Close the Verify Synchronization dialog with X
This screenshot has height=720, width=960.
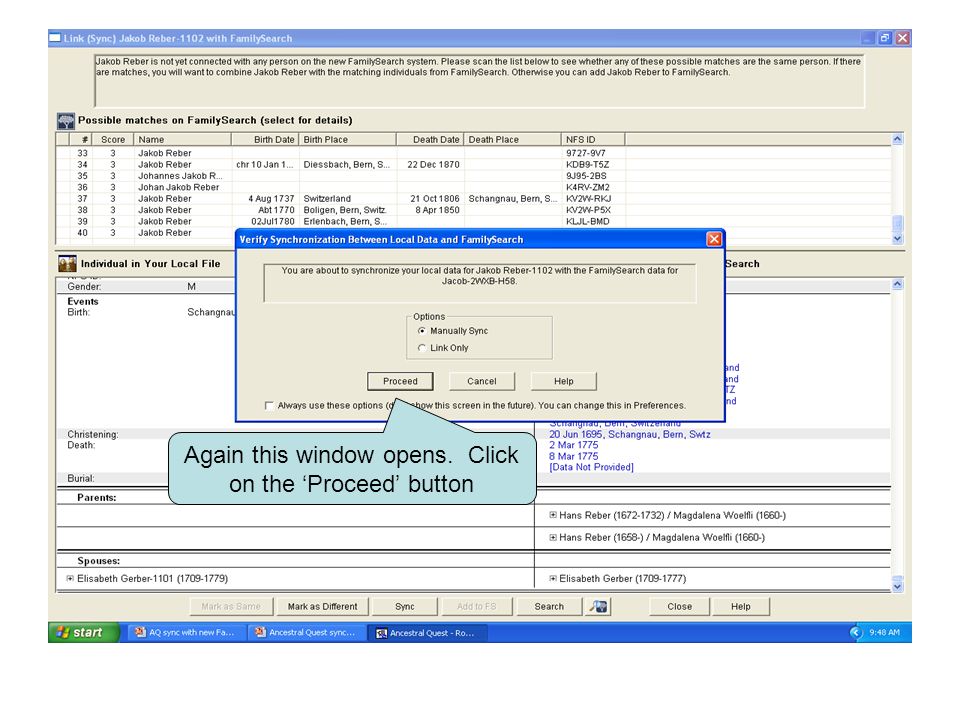[714, 239]
